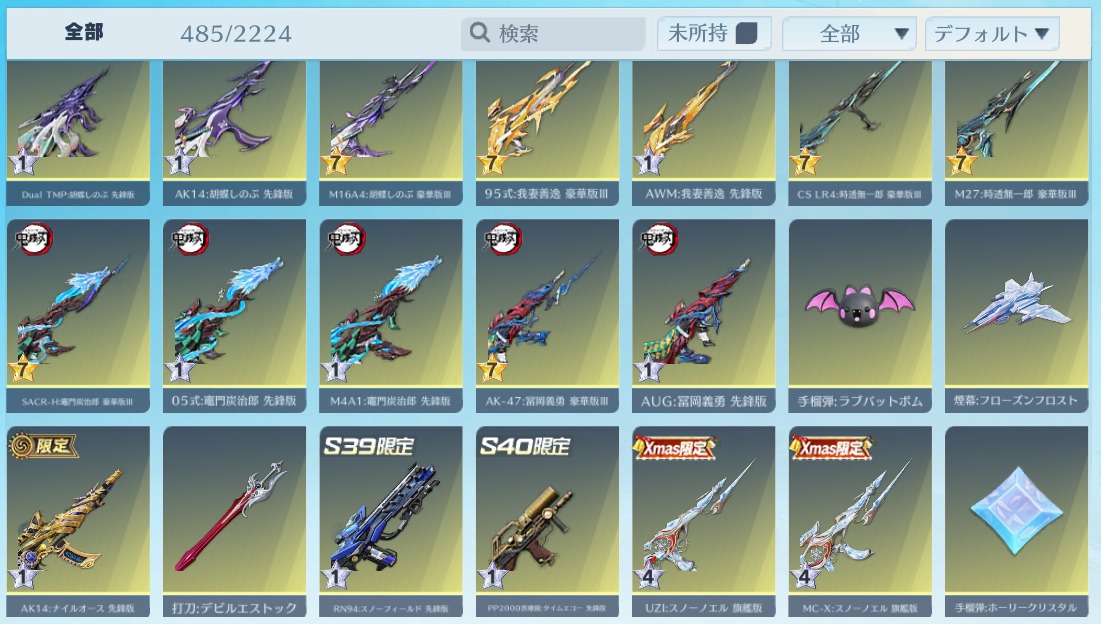
Task: Switch to the 全部 tab
Action: click(84, 32)
